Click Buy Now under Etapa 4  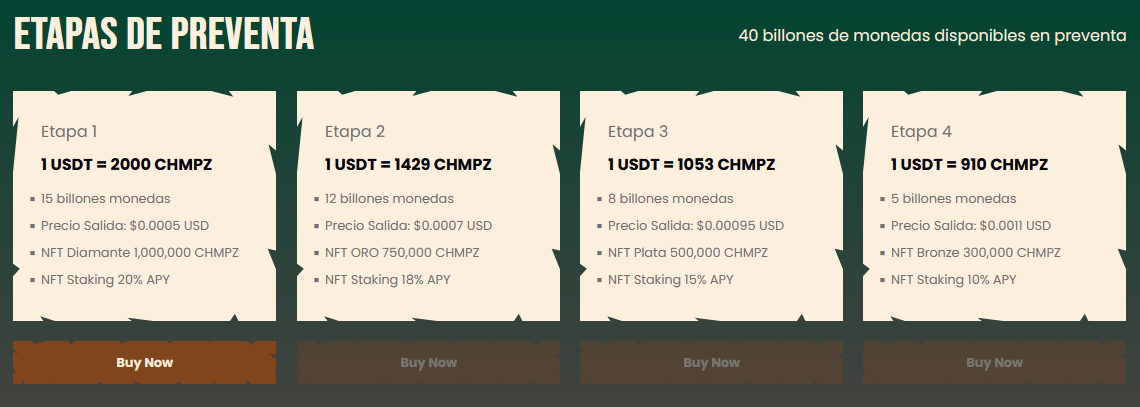tap(995, 363)
